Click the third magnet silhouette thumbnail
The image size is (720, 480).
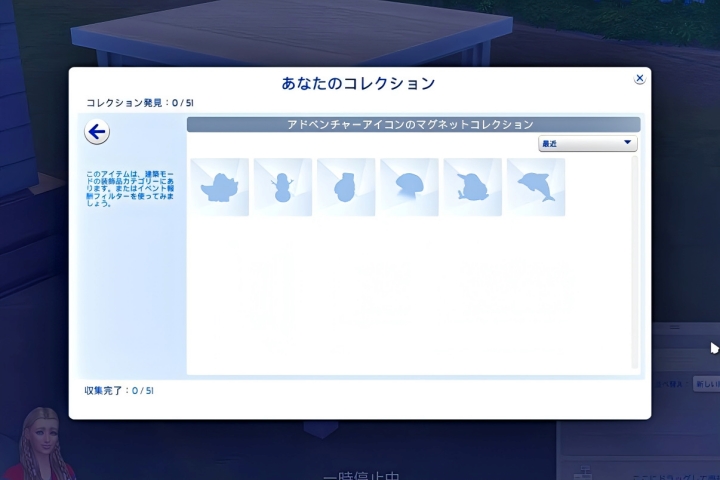(345, 187)
